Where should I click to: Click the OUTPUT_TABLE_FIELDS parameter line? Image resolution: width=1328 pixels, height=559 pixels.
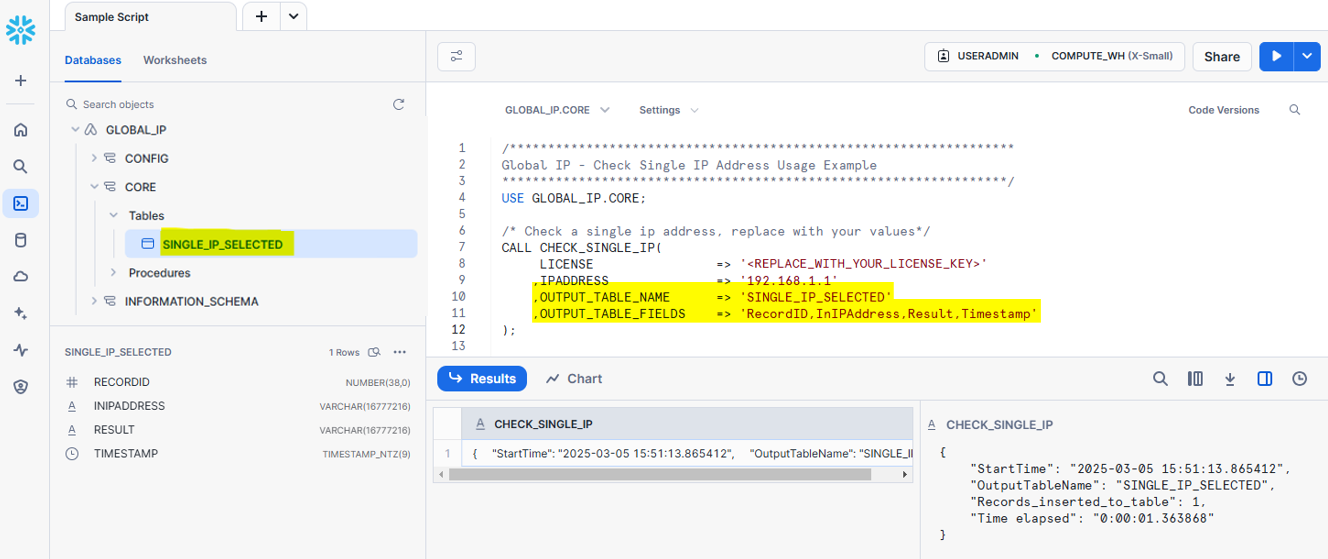pyautogui.click(x=787, y=314)
